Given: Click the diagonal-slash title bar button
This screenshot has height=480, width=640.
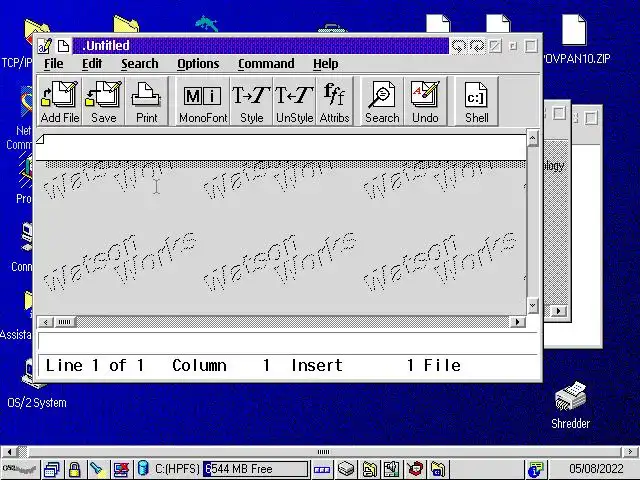Looking at the screenshot, I should [x=495, y=46].
